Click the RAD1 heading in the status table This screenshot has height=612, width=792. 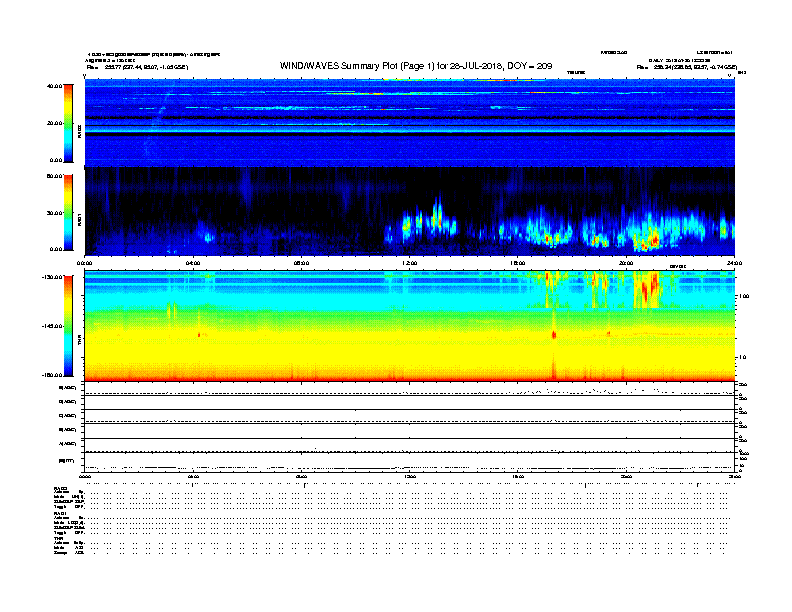click(x=60, y=514)
